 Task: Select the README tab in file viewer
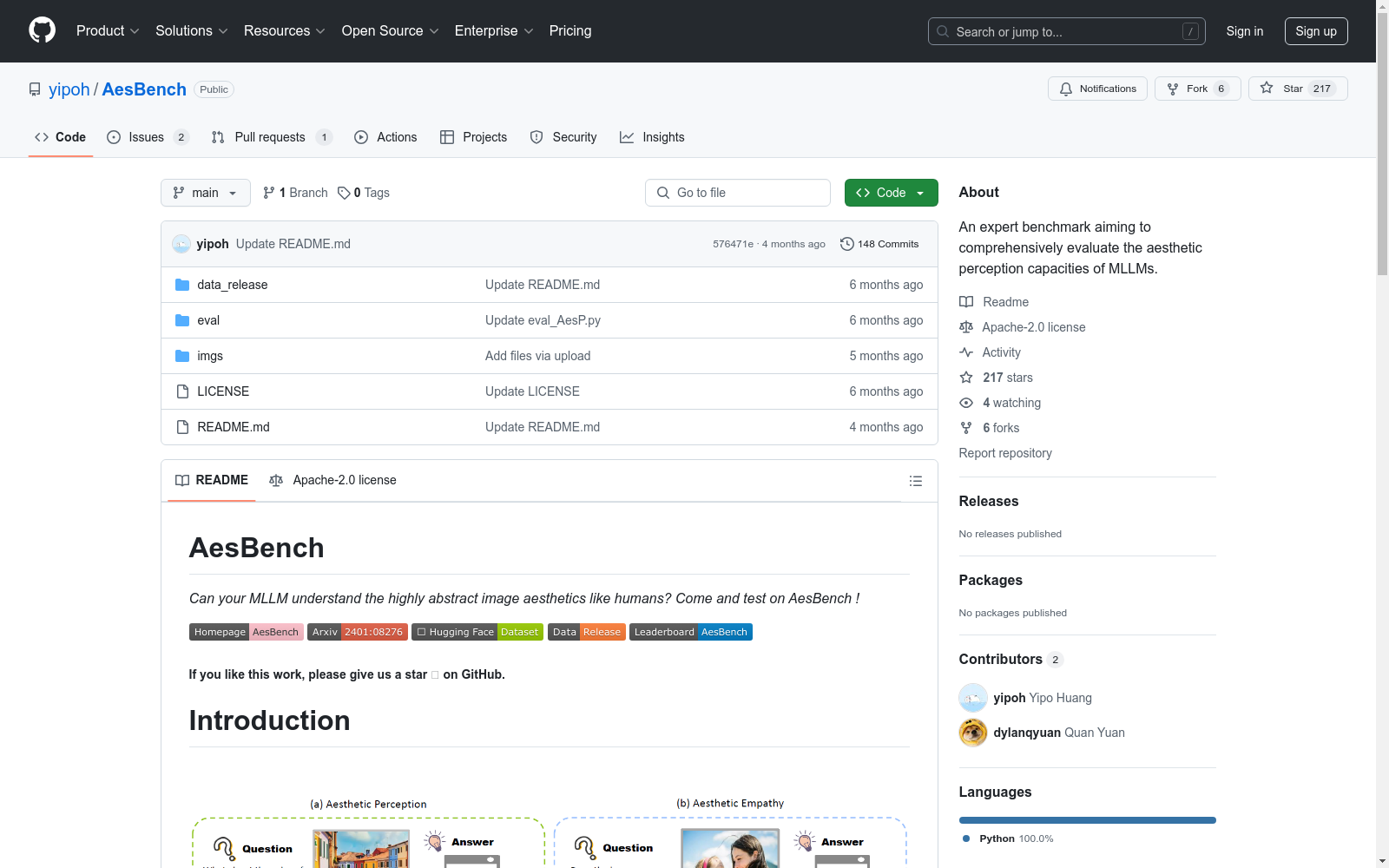212,480
